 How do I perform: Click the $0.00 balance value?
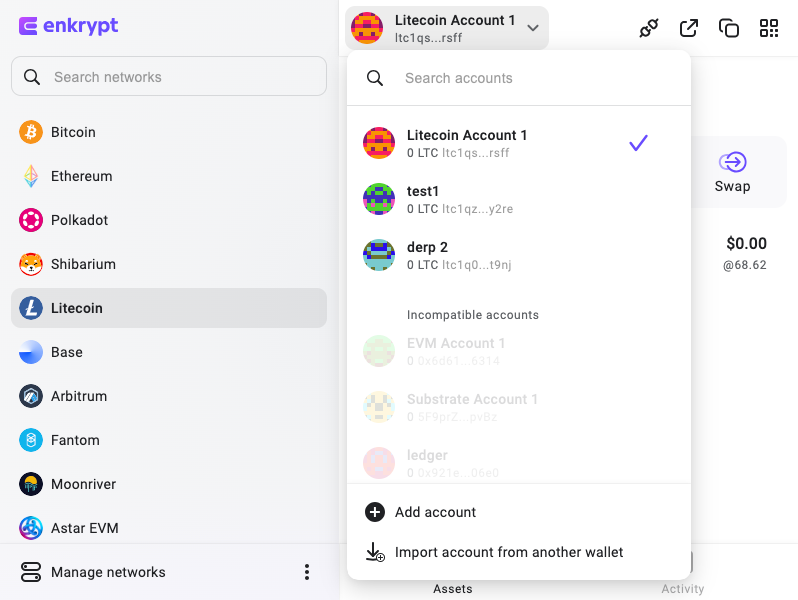tap(746, 244)
